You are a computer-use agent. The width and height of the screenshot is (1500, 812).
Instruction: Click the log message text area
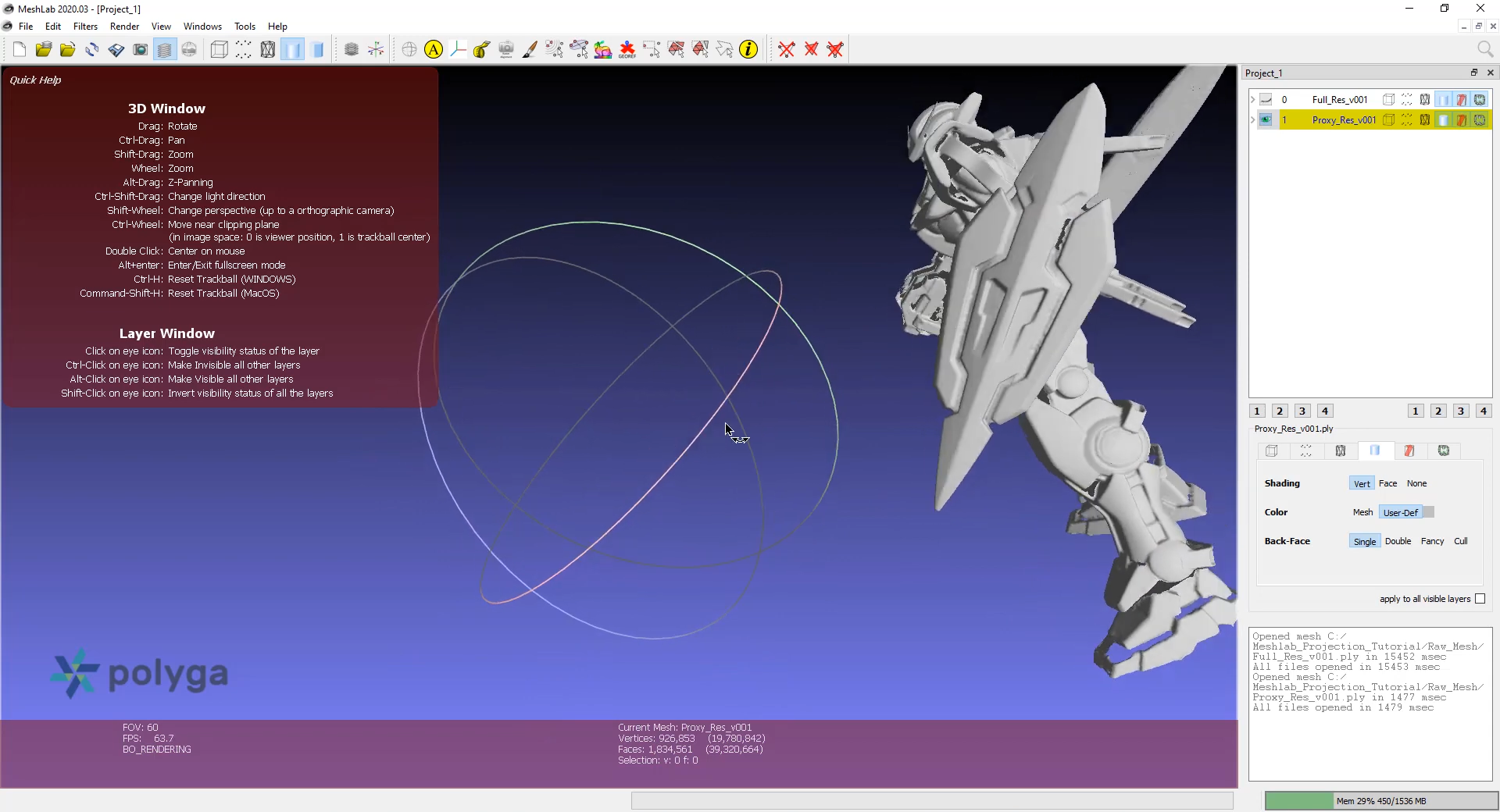point(1370,704)
